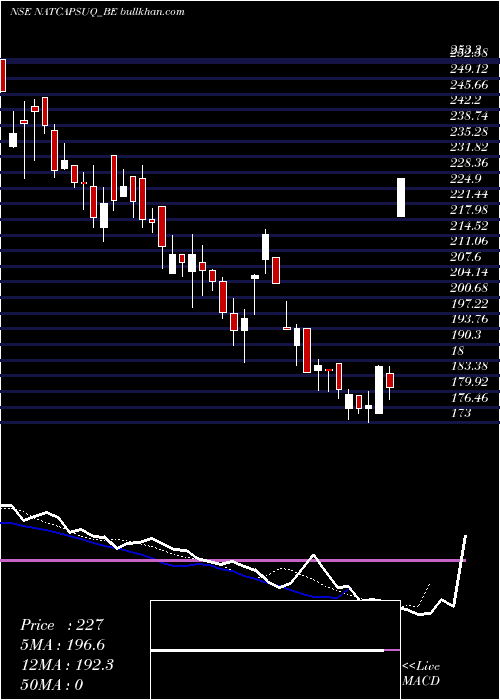Viewport: 500px width, 700px height.
Task: Click the 176.46 price axis label
Action: click(469, 398)
